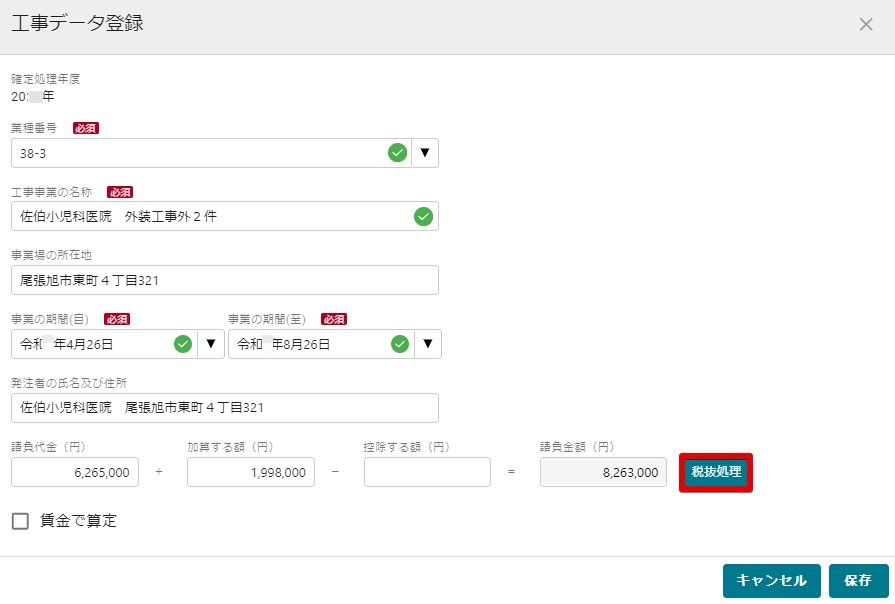The height and width of the screenshot is (604, 895).
Task: Click the 税抜処理 button
Action: [x=716, y=472]
